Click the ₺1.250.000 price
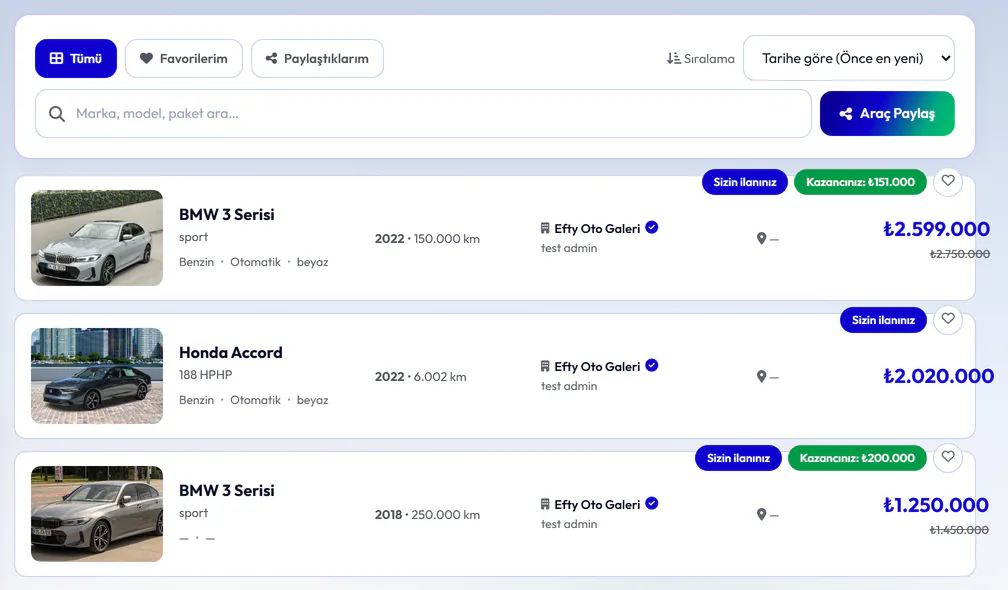 (x=935, y=505)
